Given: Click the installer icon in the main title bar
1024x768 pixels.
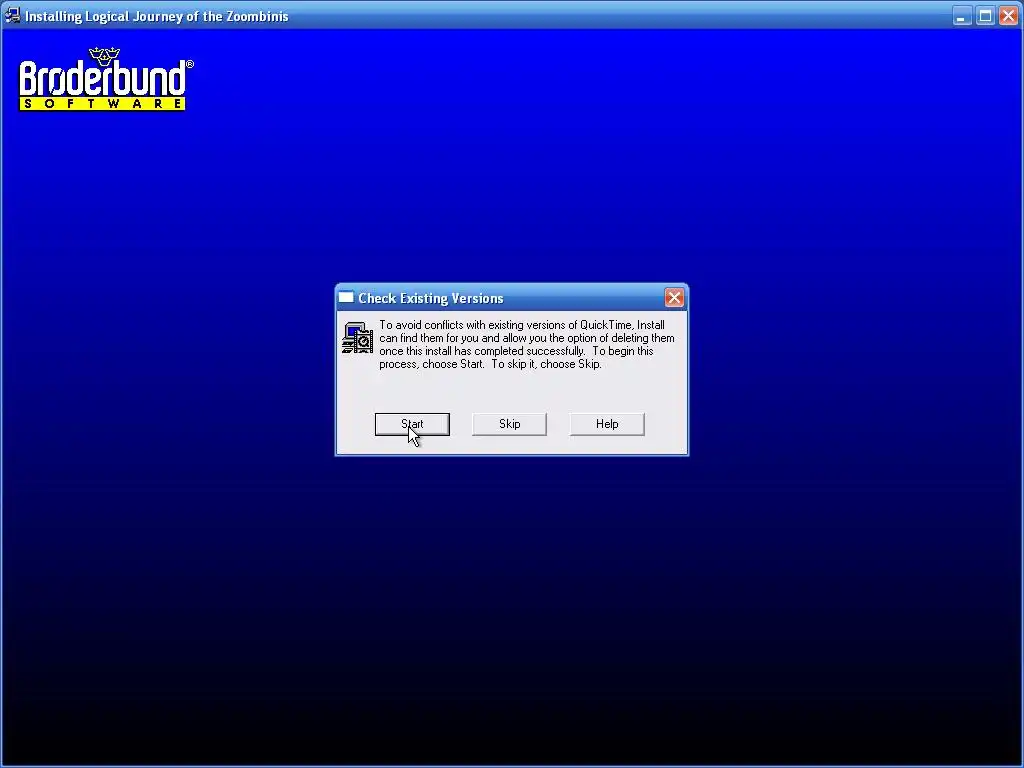Looking at the screenshot, I should pyautogui.click(x=12, y=15).
